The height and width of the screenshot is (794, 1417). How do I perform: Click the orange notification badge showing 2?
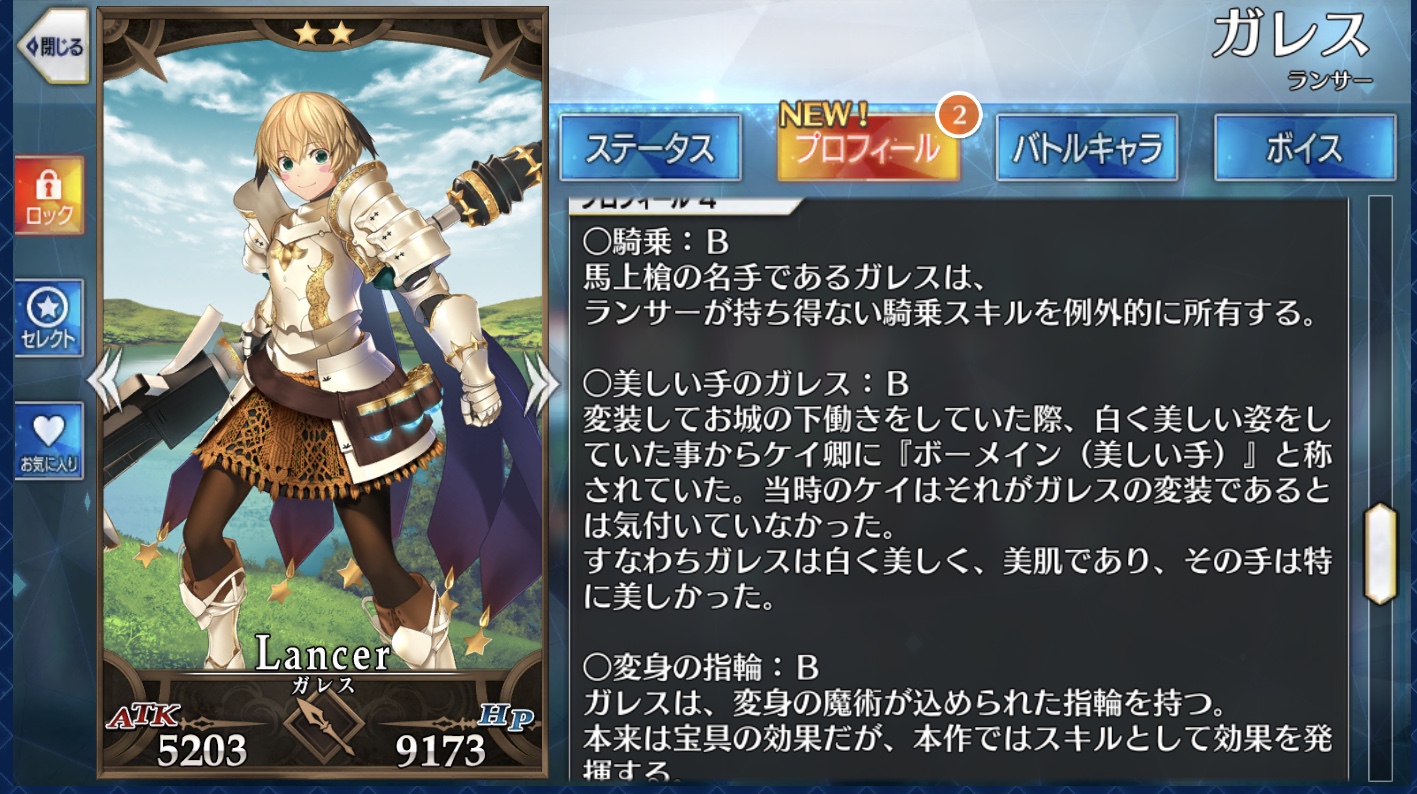[x=958, y=117]
